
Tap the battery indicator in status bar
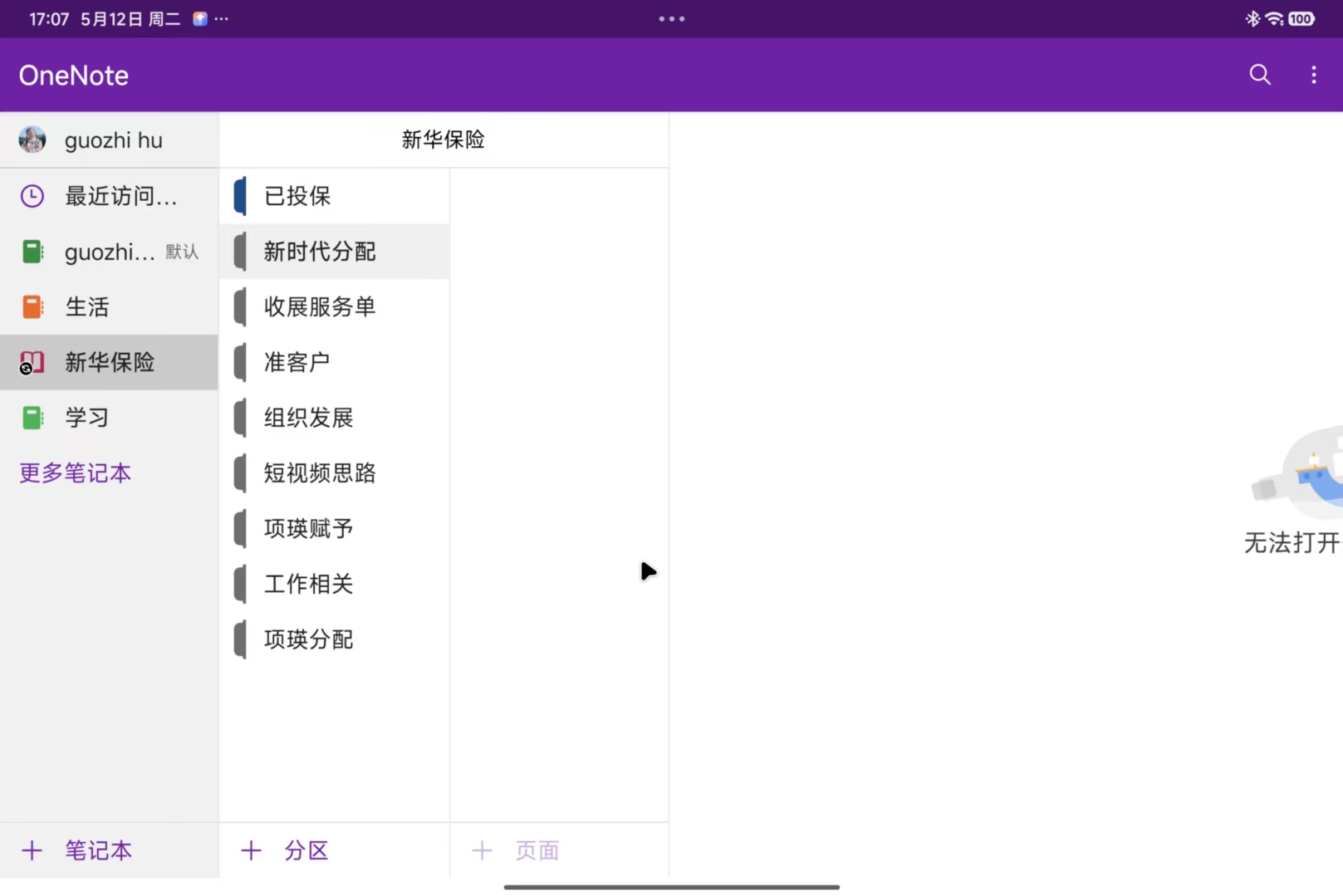tap(1301, 18)
